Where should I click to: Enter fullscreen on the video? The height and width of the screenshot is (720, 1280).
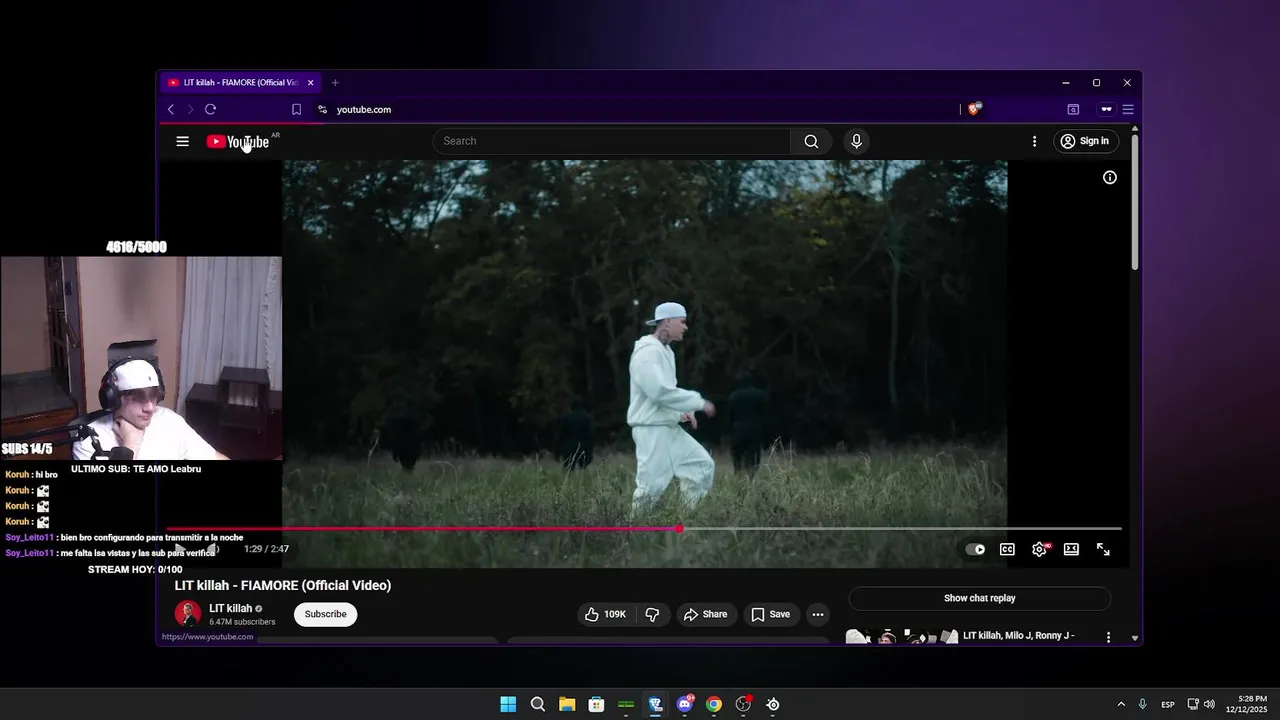pyautogui.click(x=1103, y=549)
